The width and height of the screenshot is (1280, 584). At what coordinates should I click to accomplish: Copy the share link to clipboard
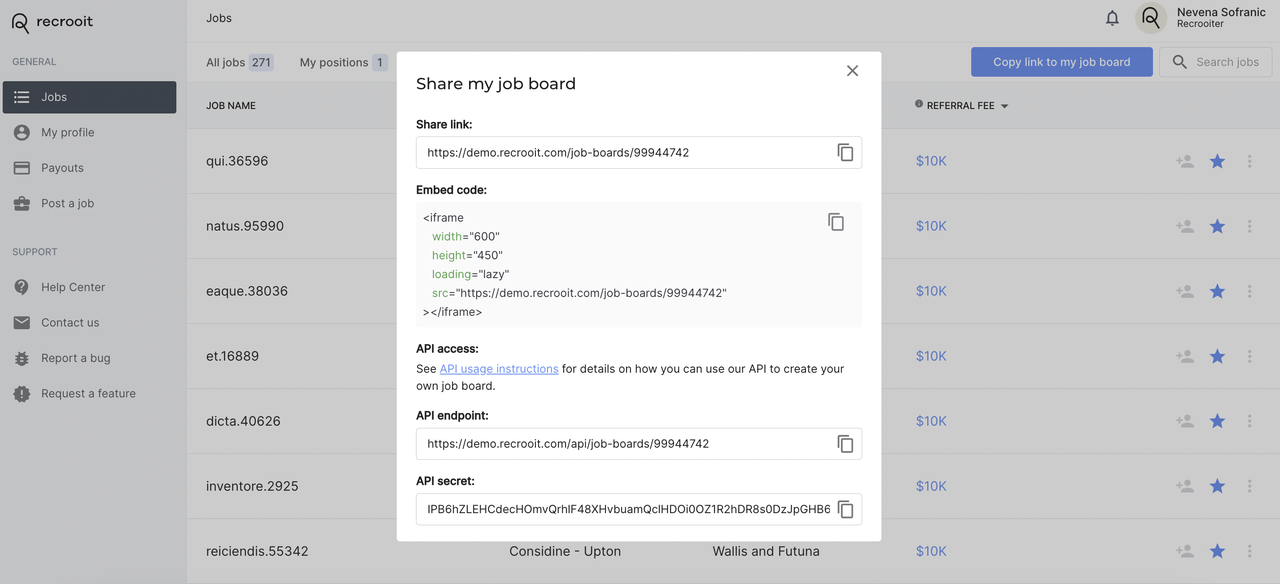click(845, 153)
